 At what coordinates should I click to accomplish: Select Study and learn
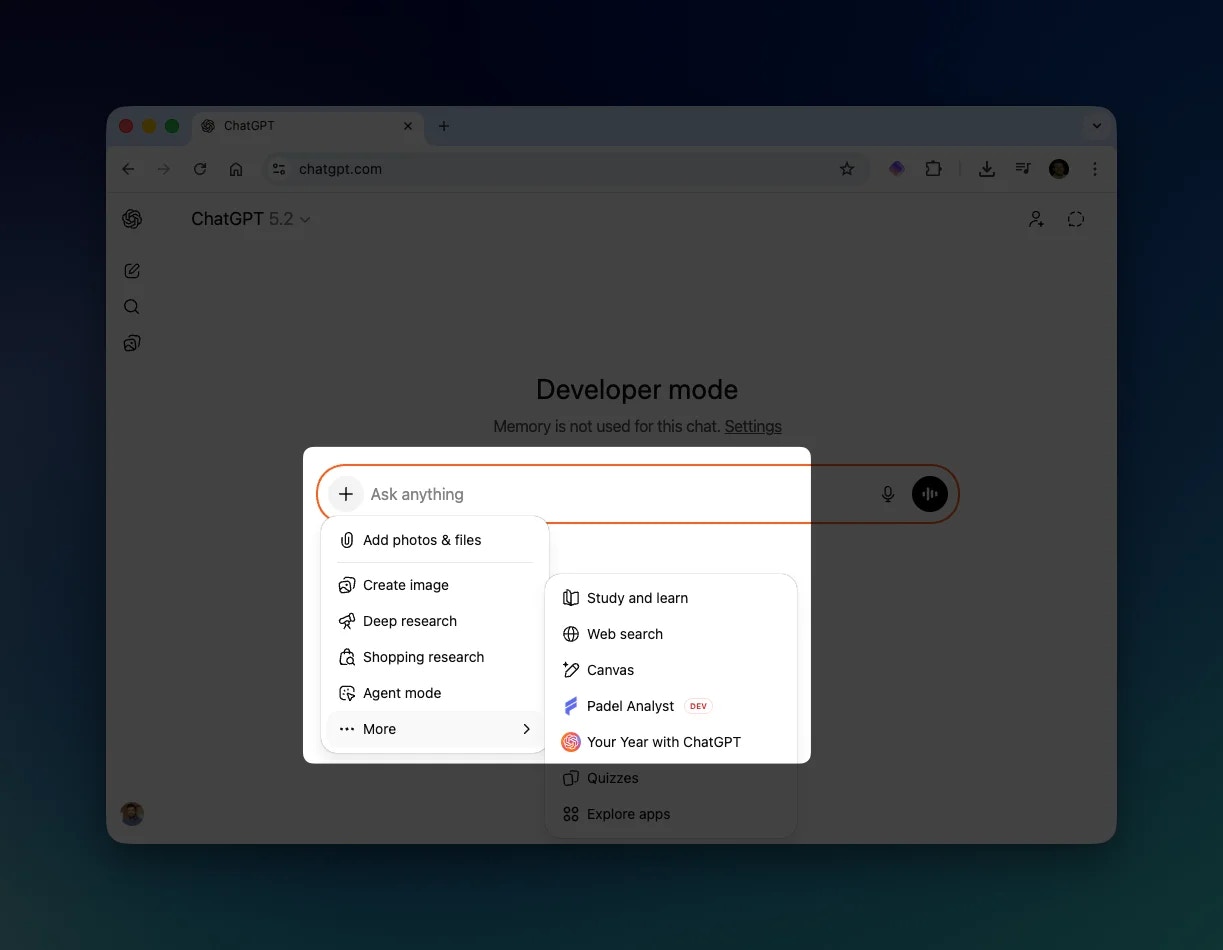[x=671, y=598]
